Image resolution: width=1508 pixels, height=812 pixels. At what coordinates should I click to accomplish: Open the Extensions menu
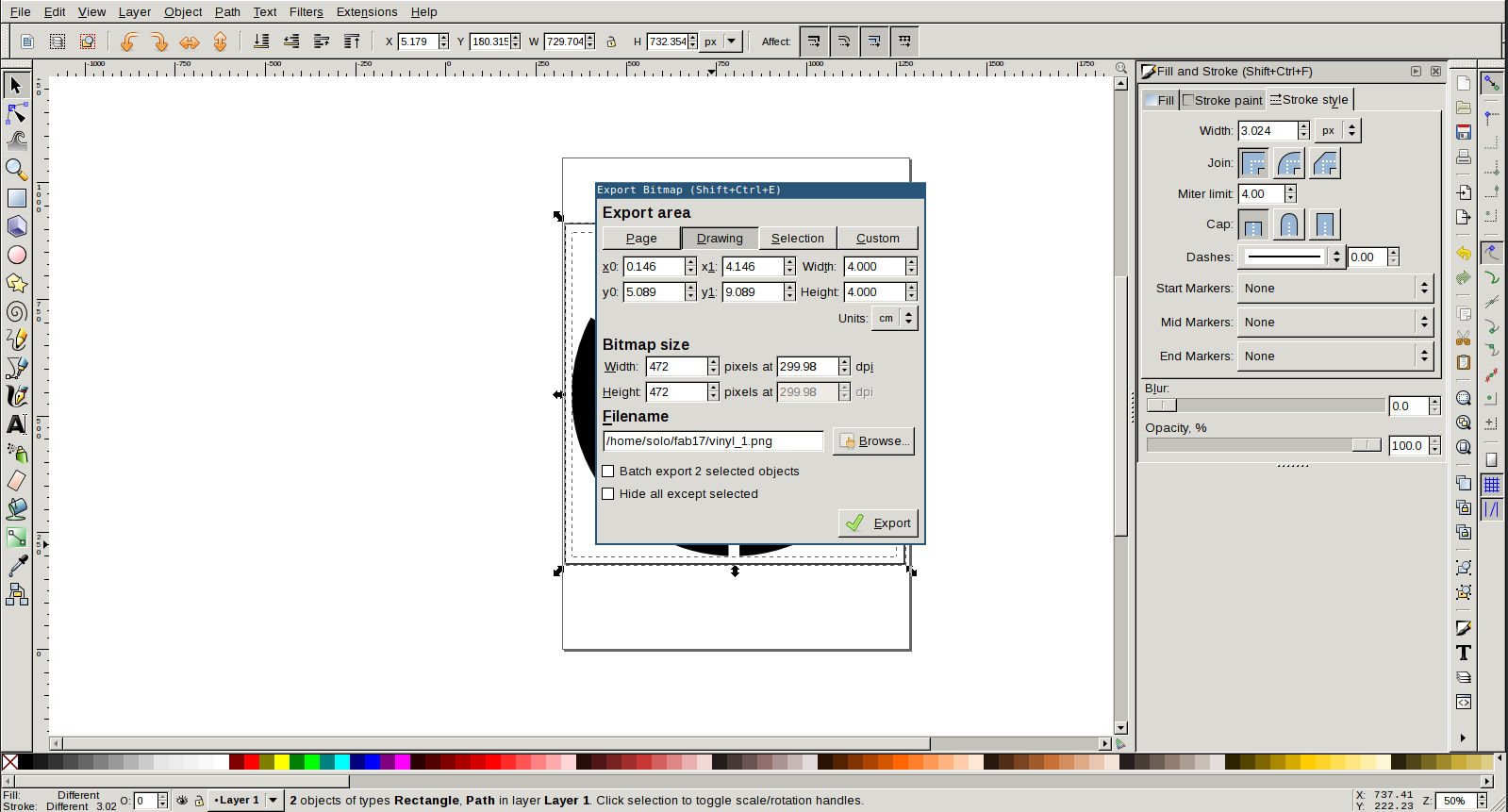(x=367, y=12)
